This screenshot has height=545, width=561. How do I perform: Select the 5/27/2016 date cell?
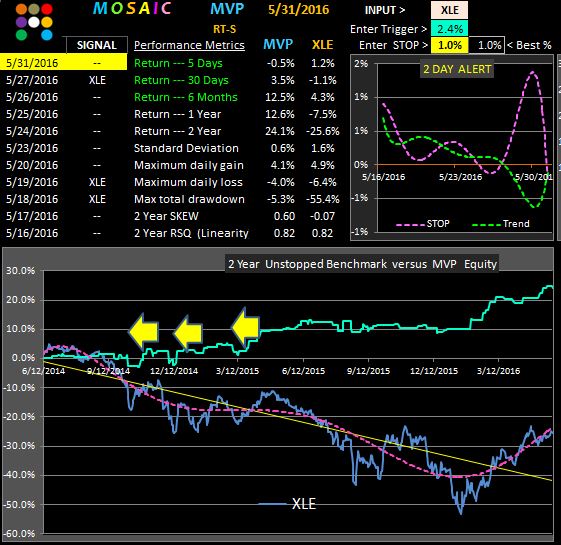32,80
